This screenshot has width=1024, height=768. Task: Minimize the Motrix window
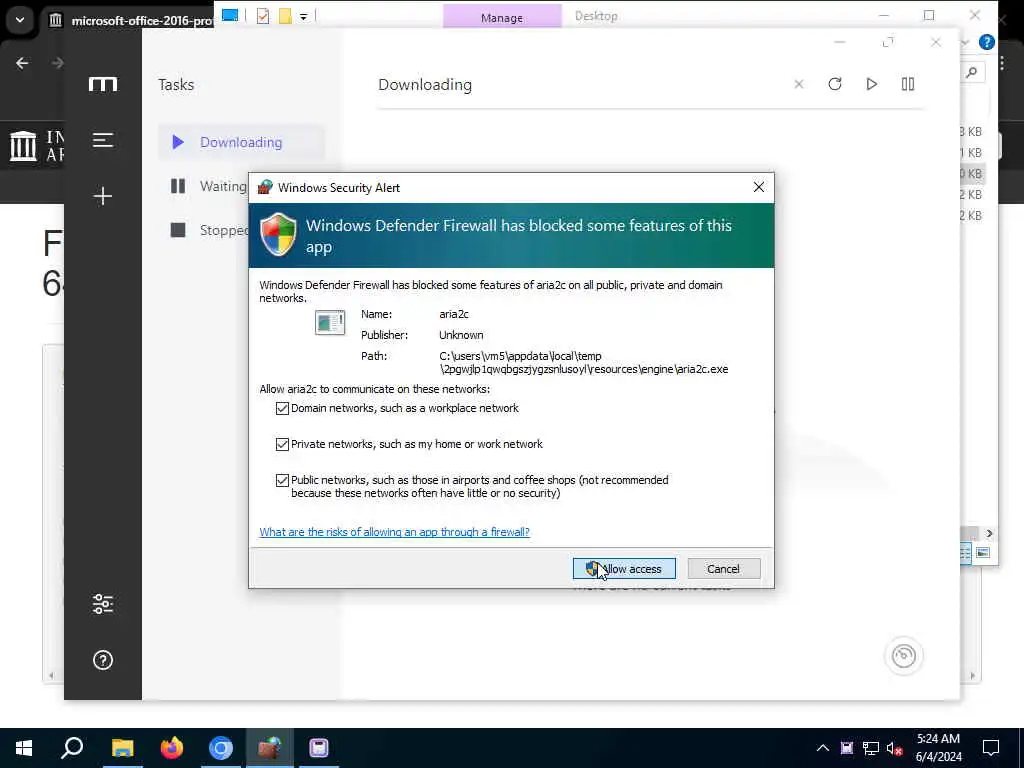pyautogui.click(x=840, y=42)
